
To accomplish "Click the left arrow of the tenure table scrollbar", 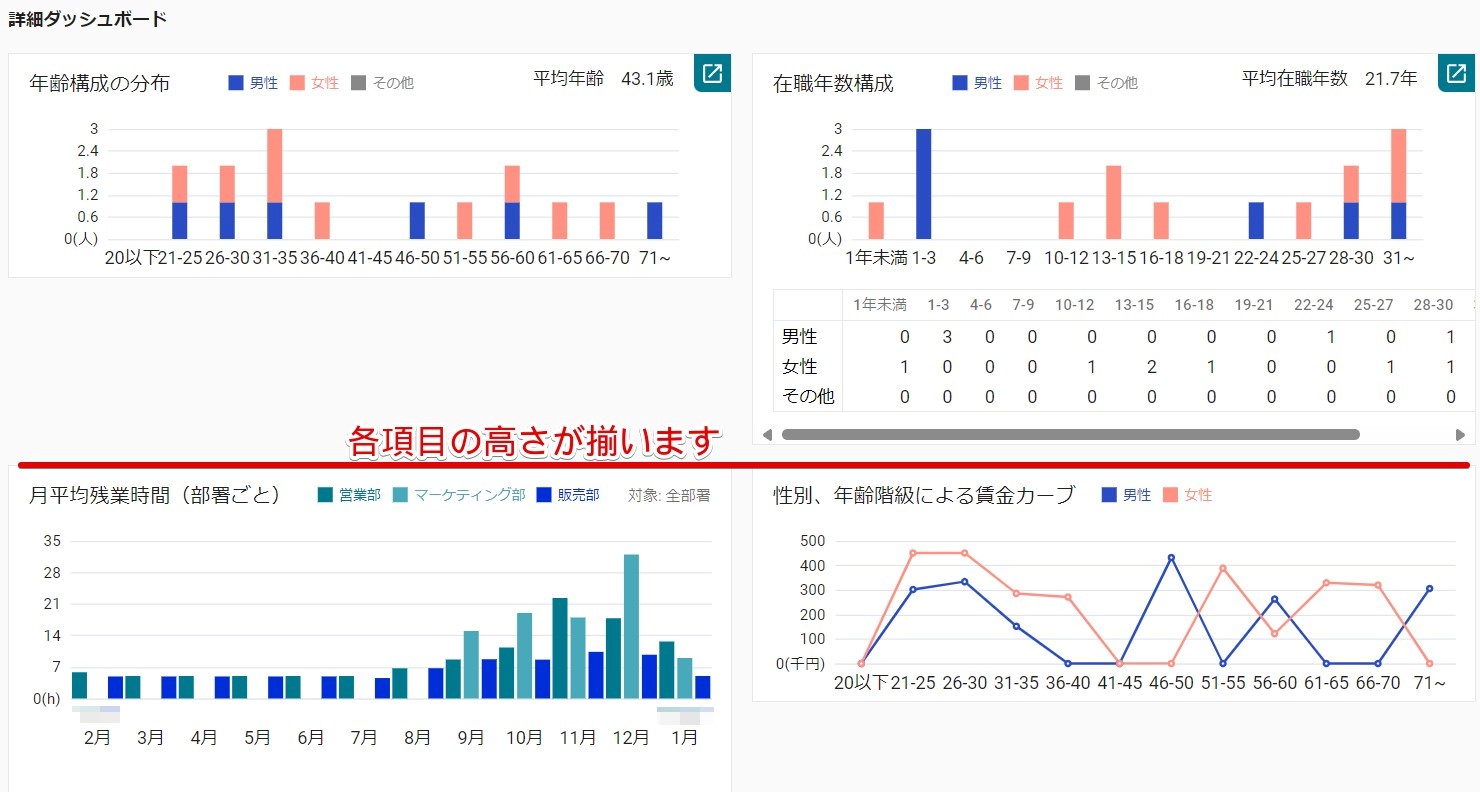I will [767, 435].
